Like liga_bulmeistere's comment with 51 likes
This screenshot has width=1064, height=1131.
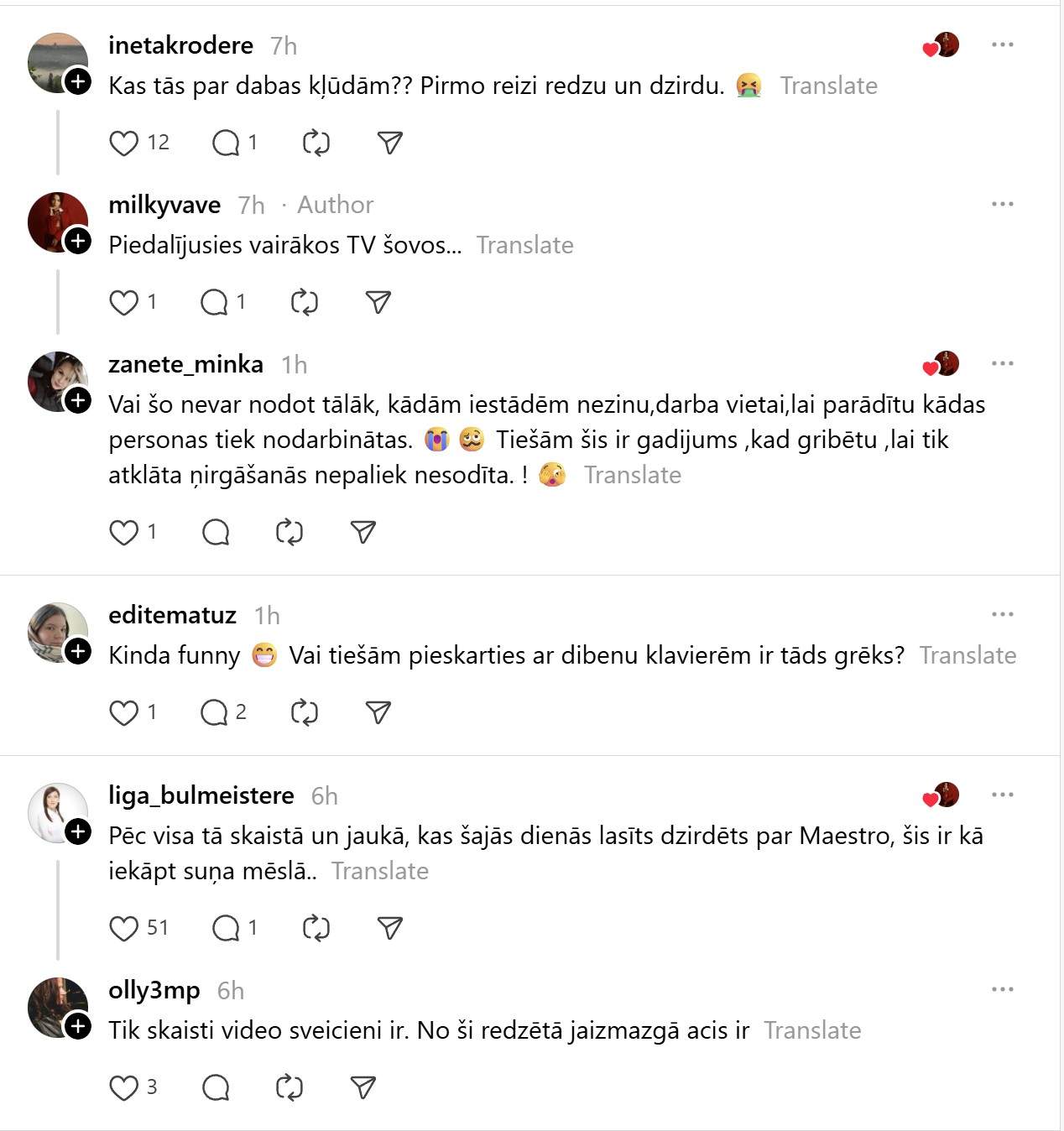click(x=124, y=928)
